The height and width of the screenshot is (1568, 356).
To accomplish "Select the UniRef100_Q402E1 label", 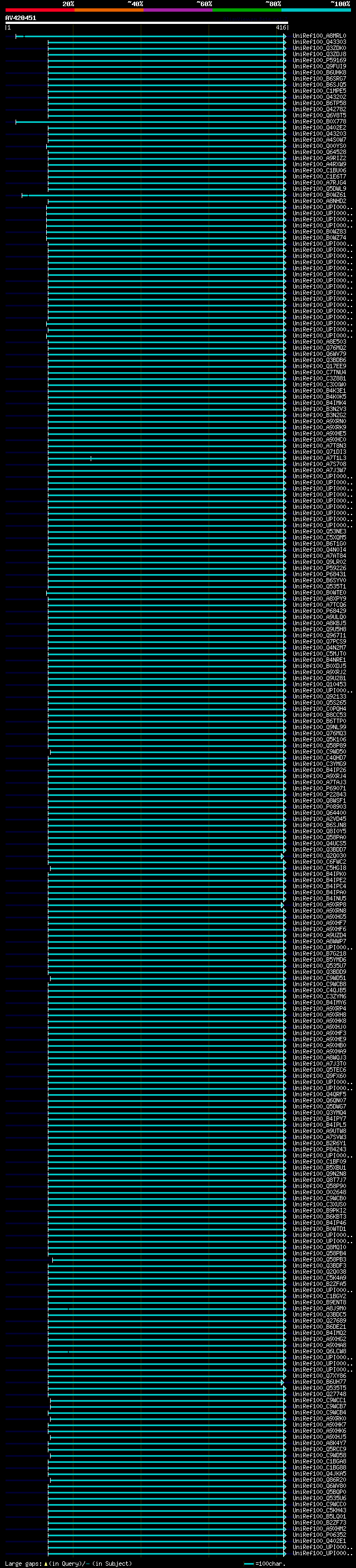I will point(319,1541).
